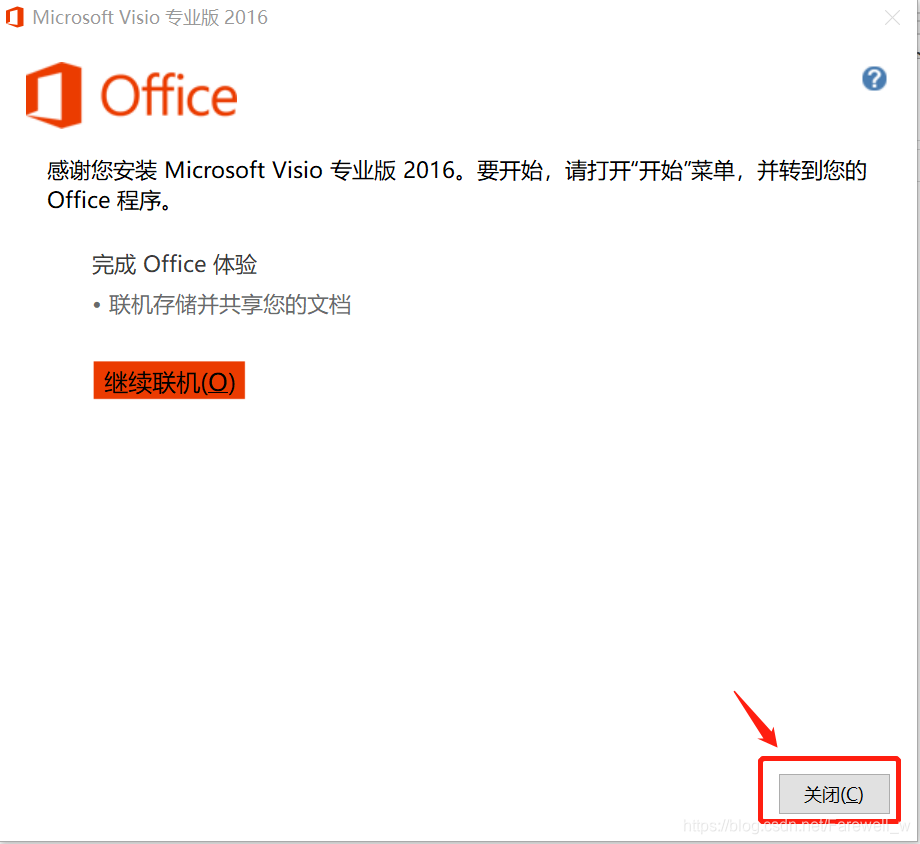Image resolution: width=920 pixels, height=844 pixels.
Task: Close the Visio installer window with X
Action: (892, 18)
